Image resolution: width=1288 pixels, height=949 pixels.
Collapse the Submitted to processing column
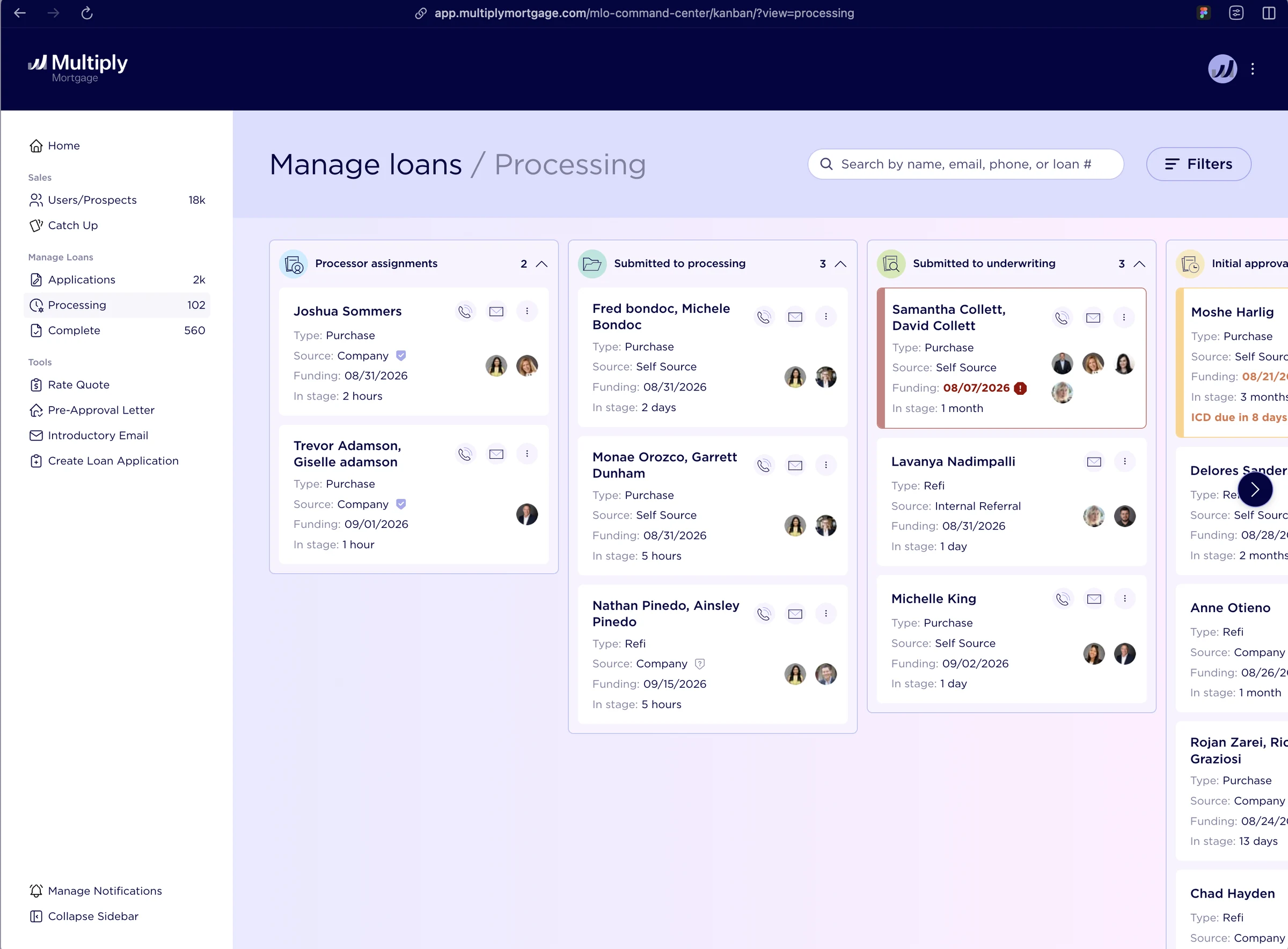point(840,264)
